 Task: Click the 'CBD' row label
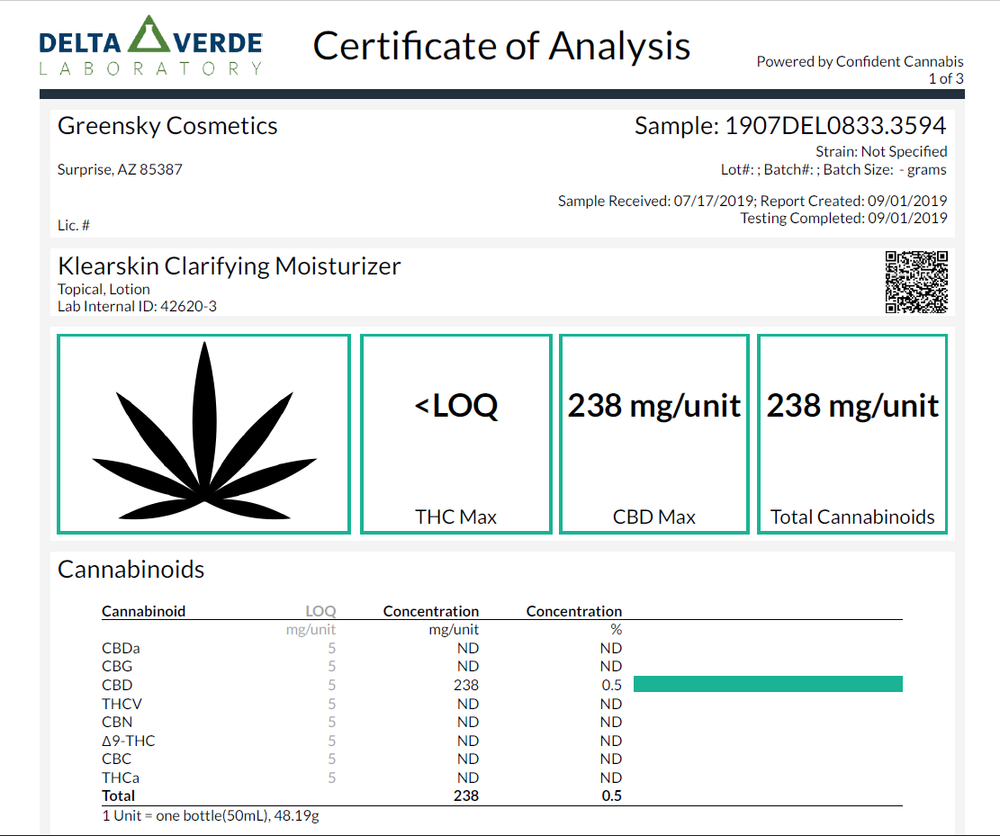[x=117, y=685]
